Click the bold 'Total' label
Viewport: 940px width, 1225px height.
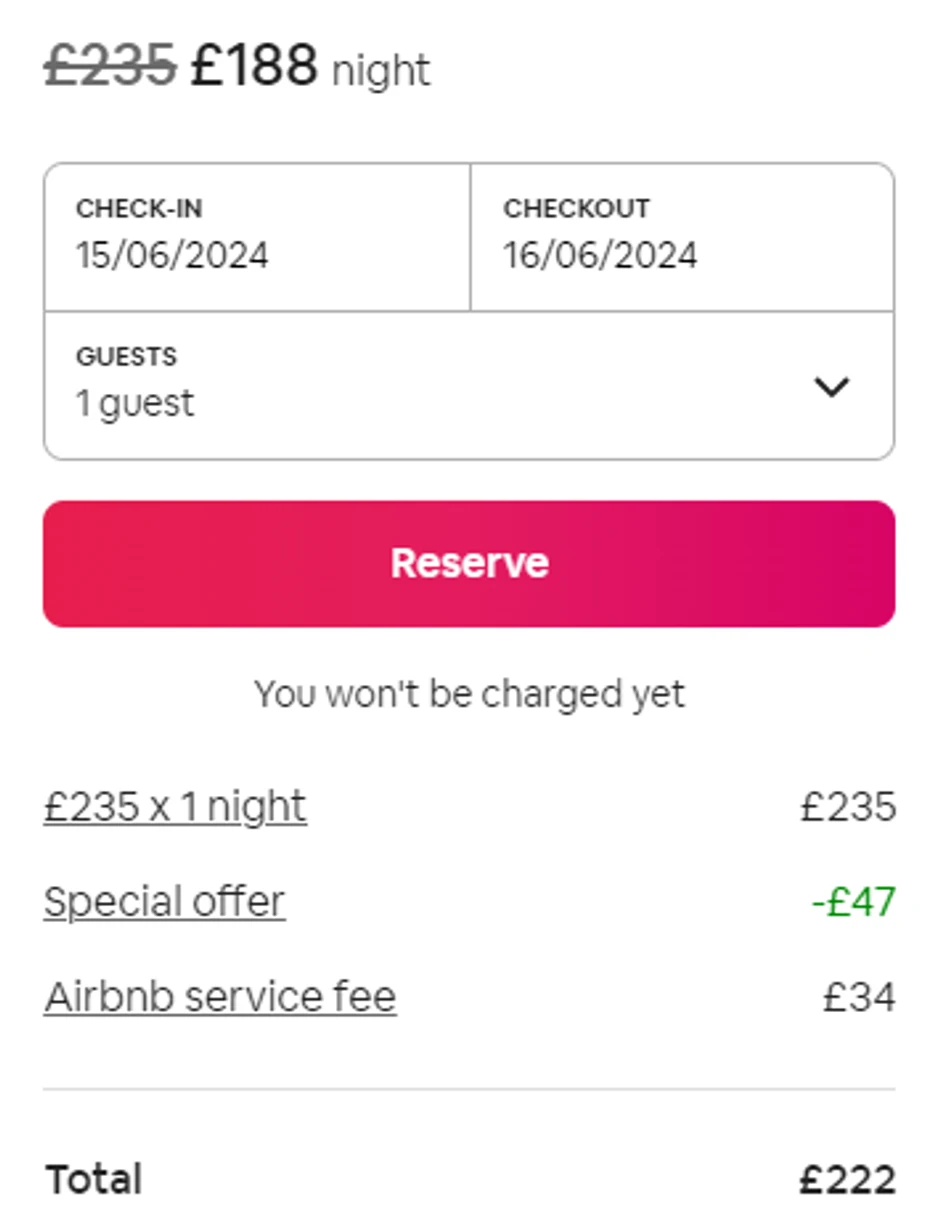click(94, 1180)
